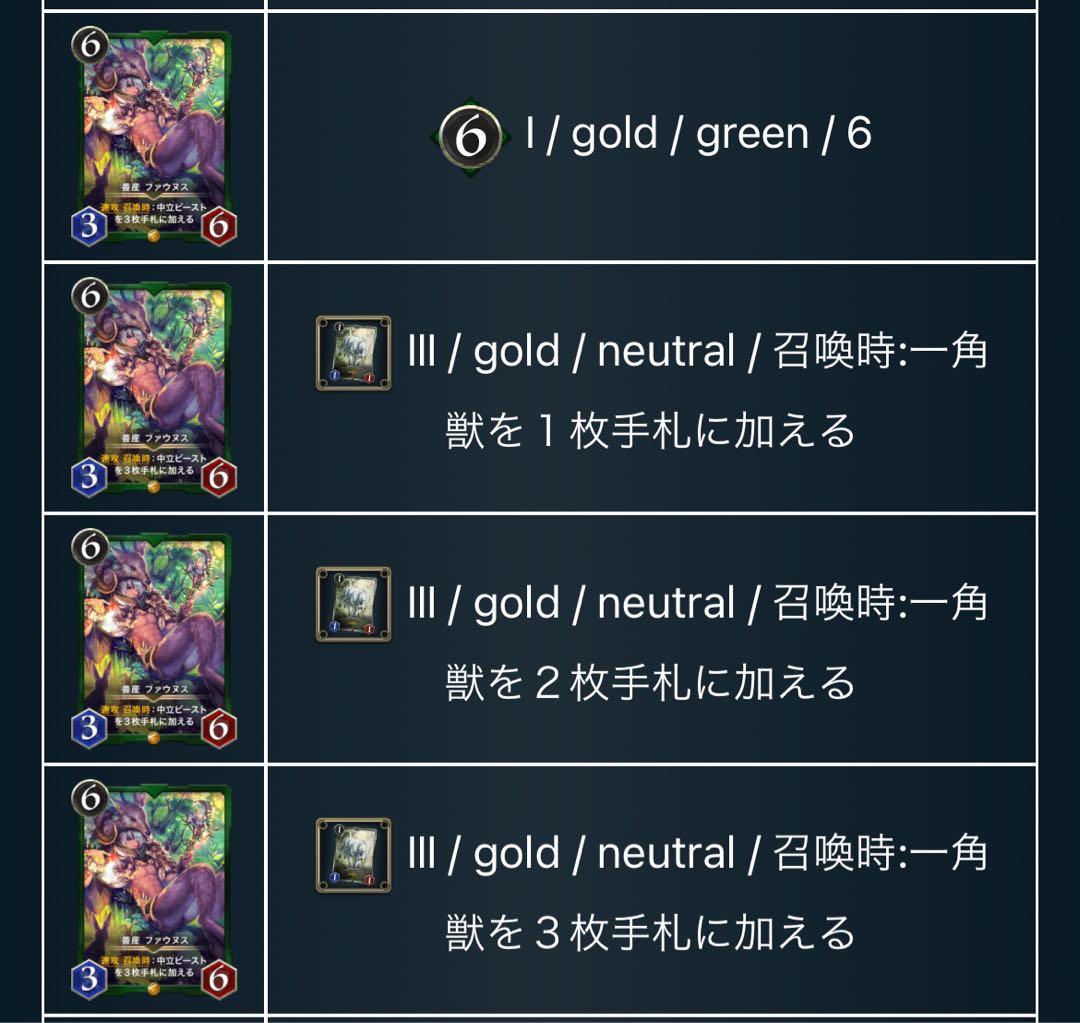This screenshot has height=1023, width=1080.
Task: Select the text "獣を 3 枚手札に加える"
Action: click(650, 933)
